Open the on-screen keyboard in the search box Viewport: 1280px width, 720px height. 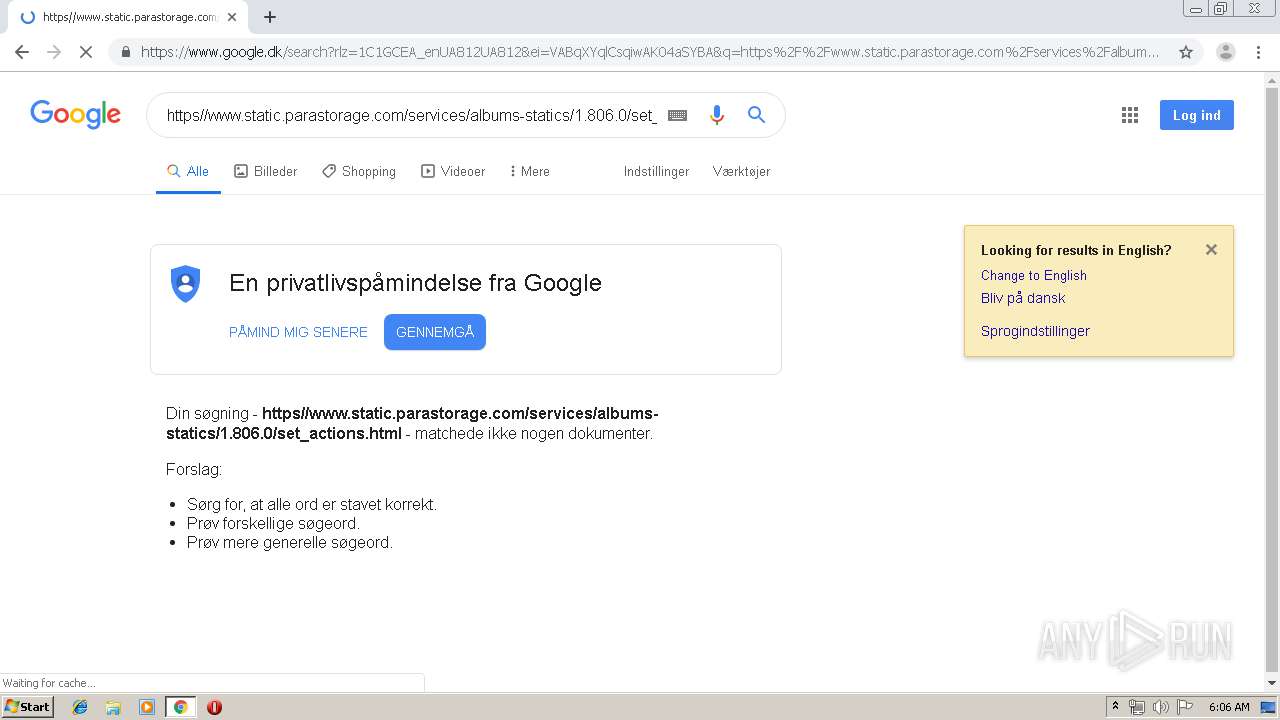coord(677,115)
